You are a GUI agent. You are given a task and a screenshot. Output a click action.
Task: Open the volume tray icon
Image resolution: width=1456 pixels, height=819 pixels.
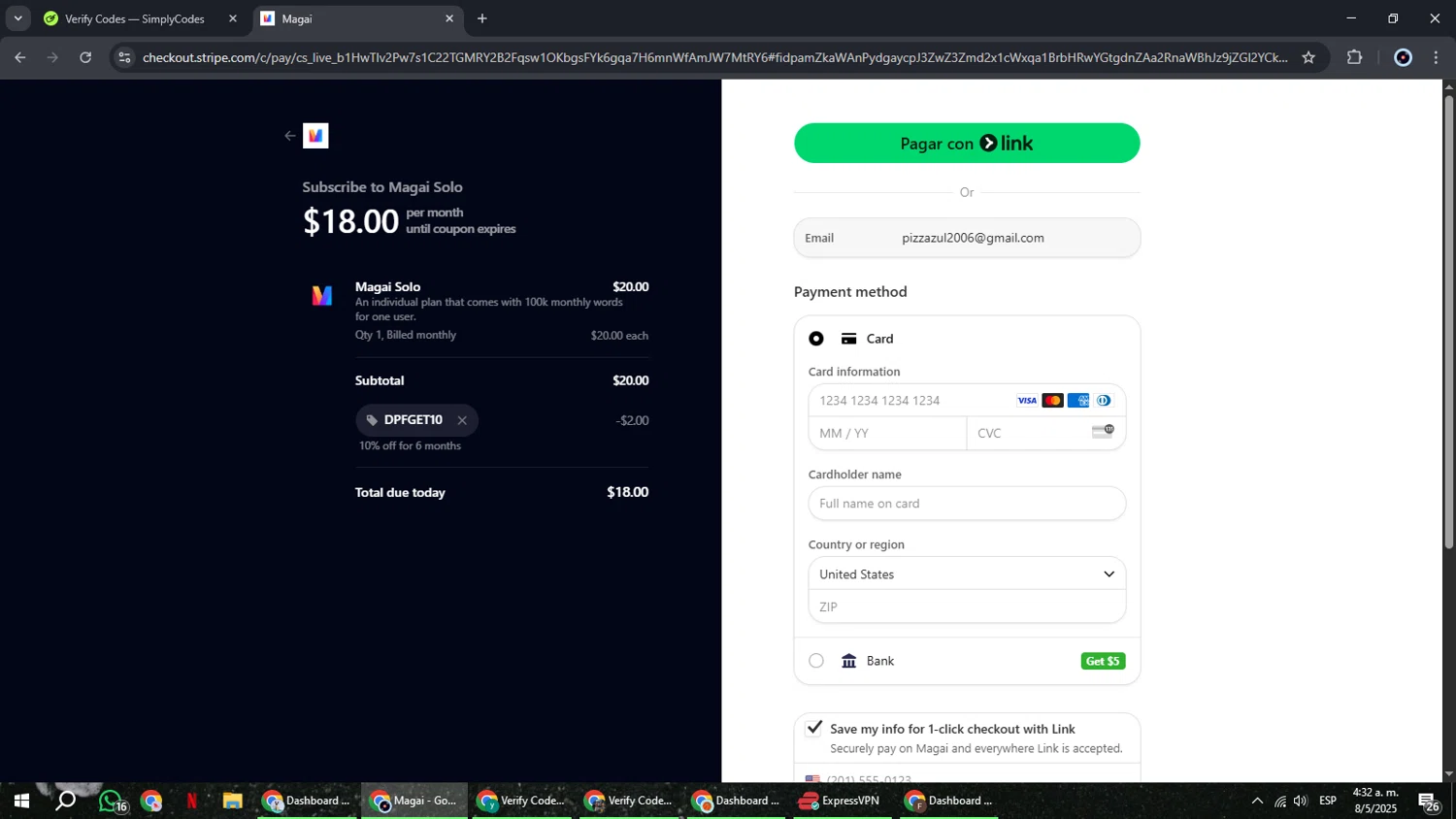1301,801
